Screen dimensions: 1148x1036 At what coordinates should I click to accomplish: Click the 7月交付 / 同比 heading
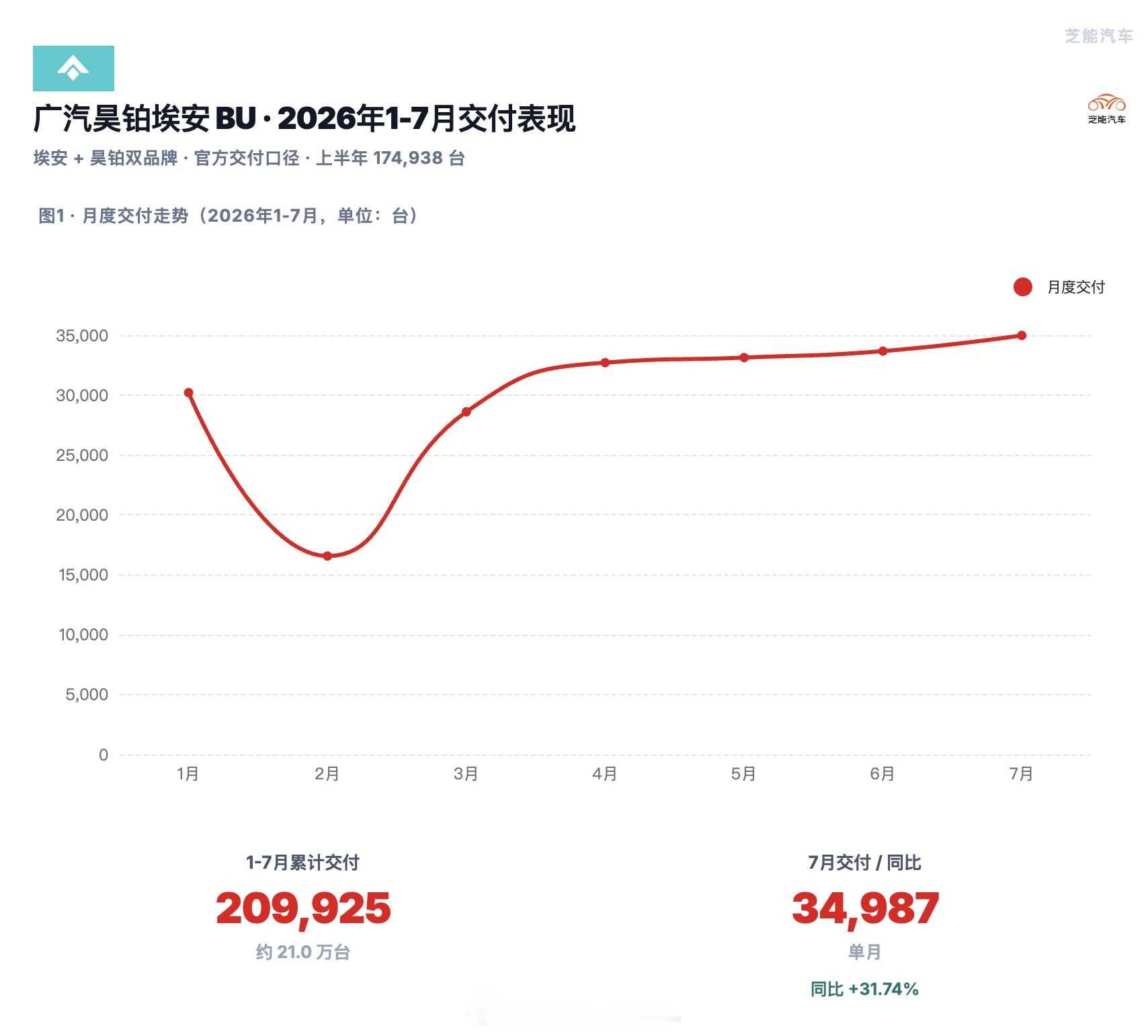click(x=864, y=863)
